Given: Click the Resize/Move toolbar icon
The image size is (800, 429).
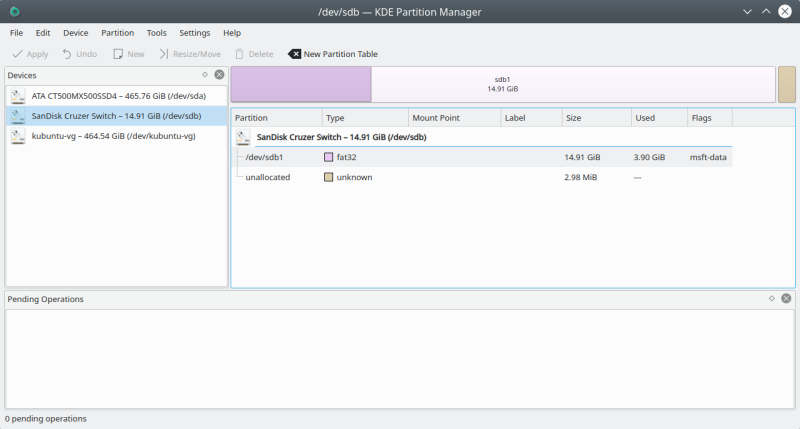Looking at the screenshot, I should point(164,54).
